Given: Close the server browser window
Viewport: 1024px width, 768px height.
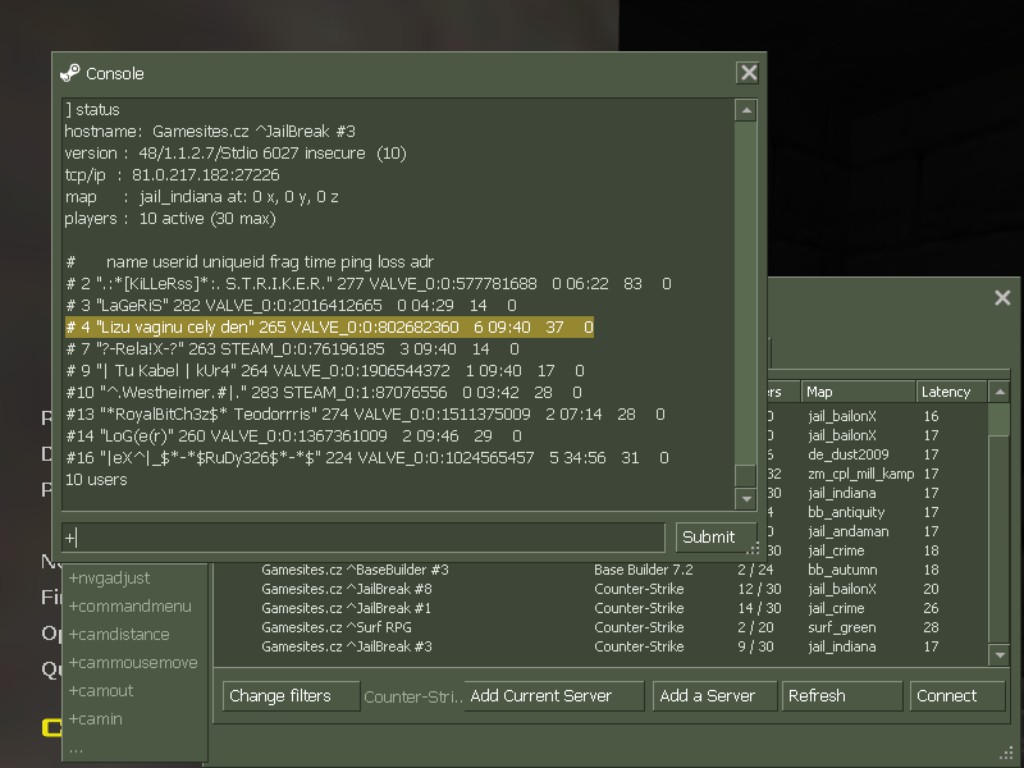Looking at the screenshot, I should tap(1002, 298).
